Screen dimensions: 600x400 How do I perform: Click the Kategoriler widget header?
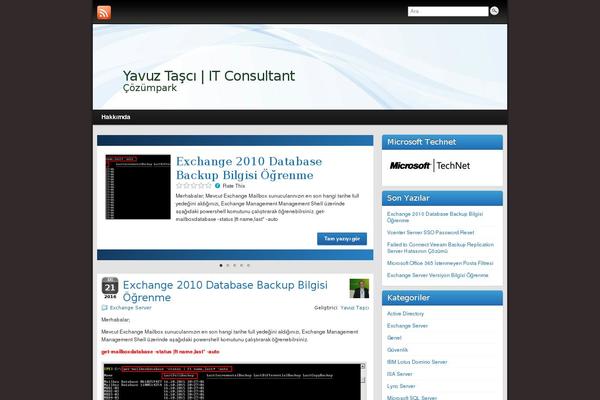pos(442,298)
